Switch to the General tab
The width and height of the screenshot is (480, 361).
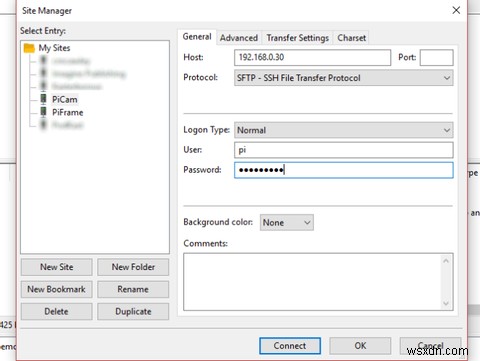pos(197,37)
